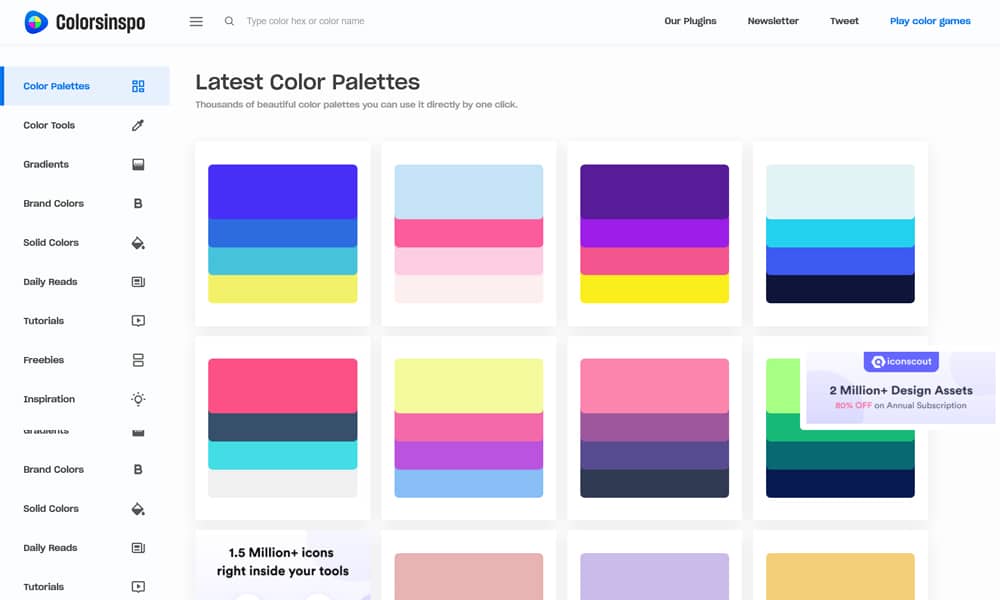Pick the hot pink stripe below light blue
Viewport: 1000px width, 600px height.
(469, 233)
